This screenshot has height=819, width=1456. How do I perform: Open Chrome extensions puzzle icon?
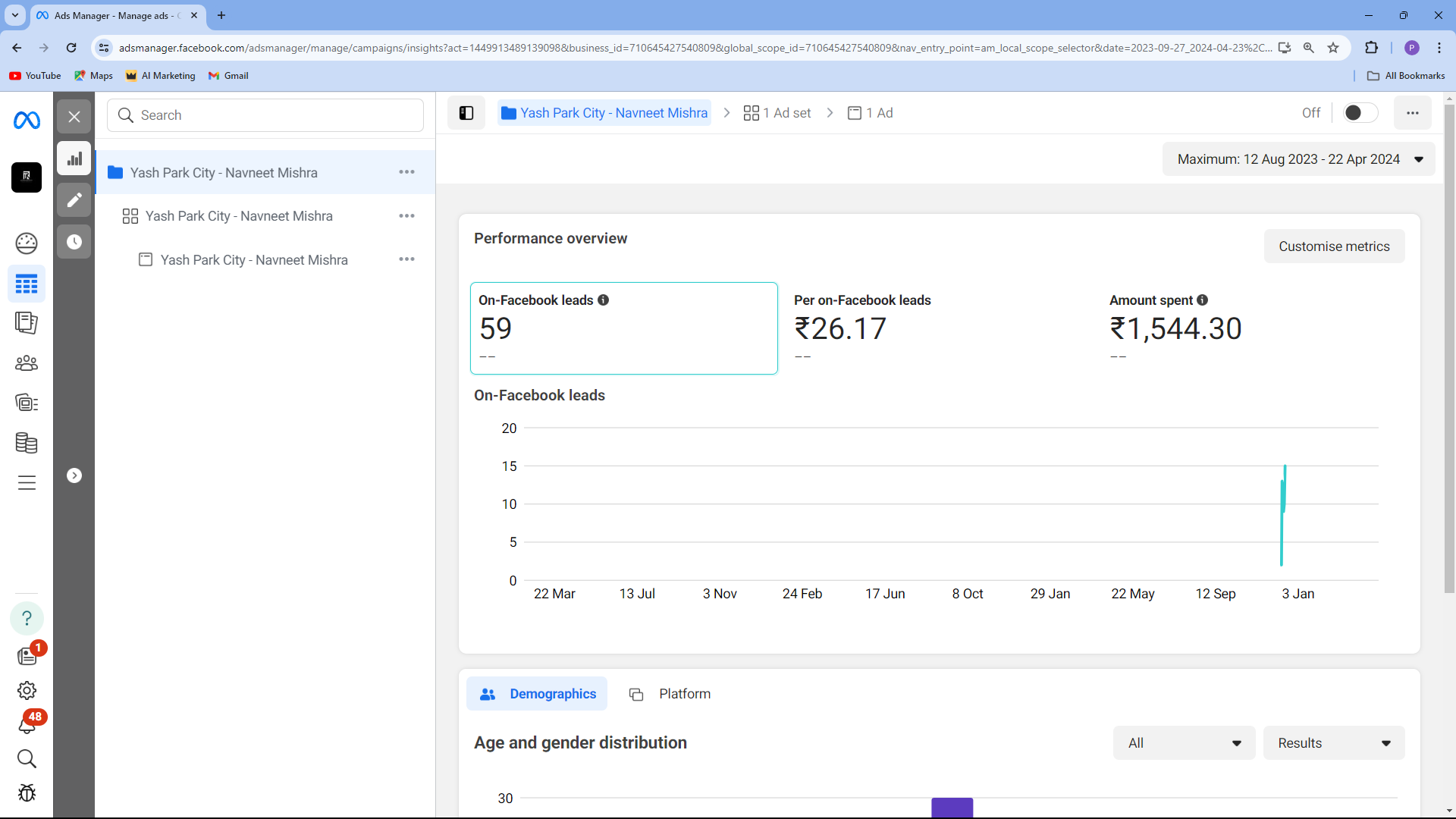point(1371,48)
